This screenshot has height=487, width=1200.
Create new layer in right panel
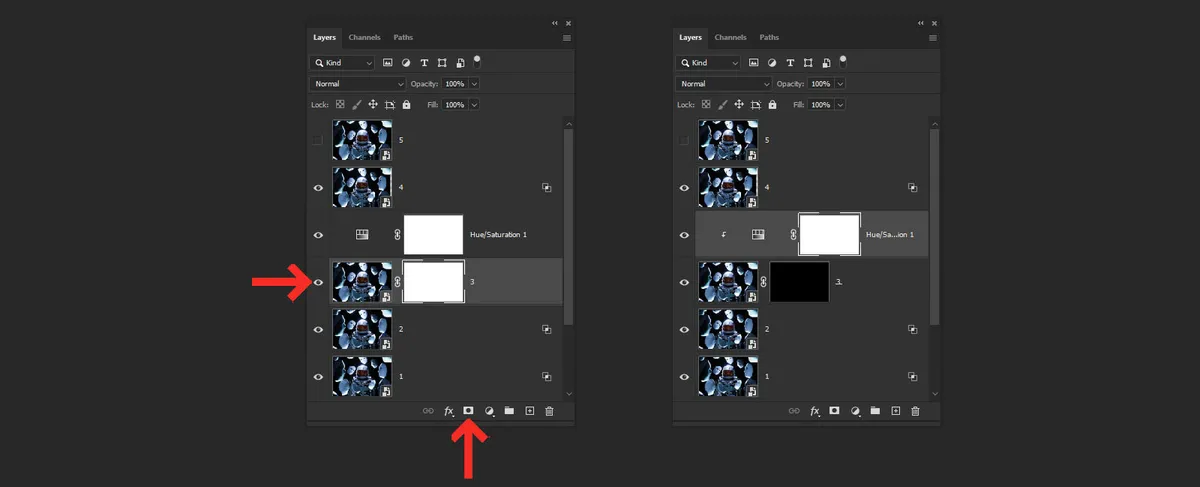[x=896, y=411]
